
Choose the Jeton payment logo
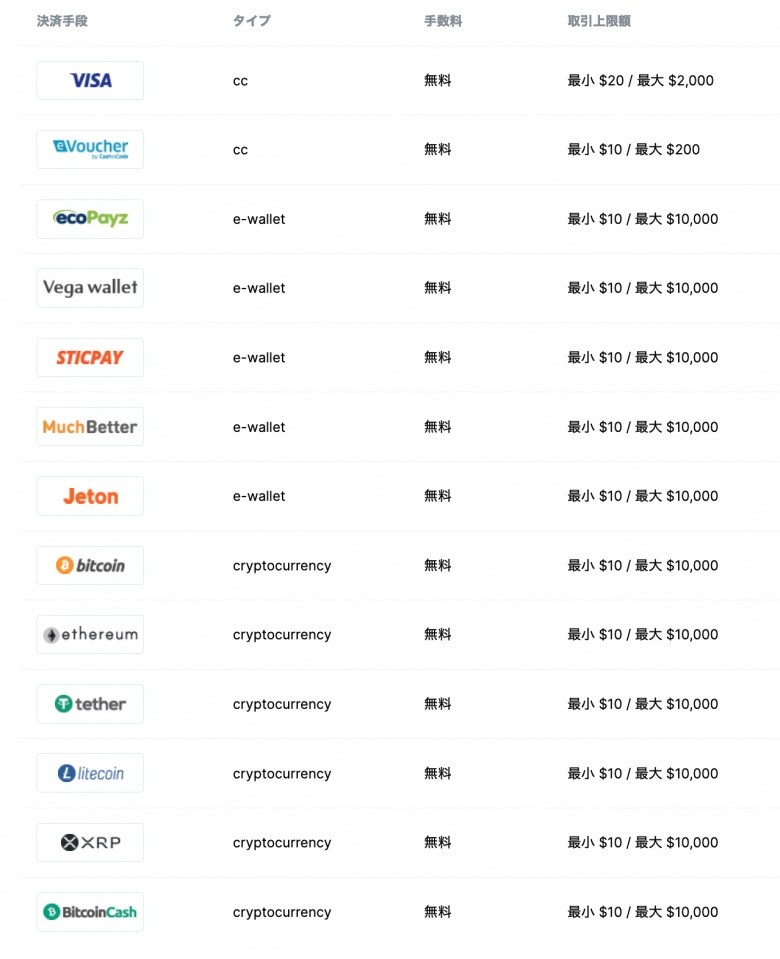[90, 496]
